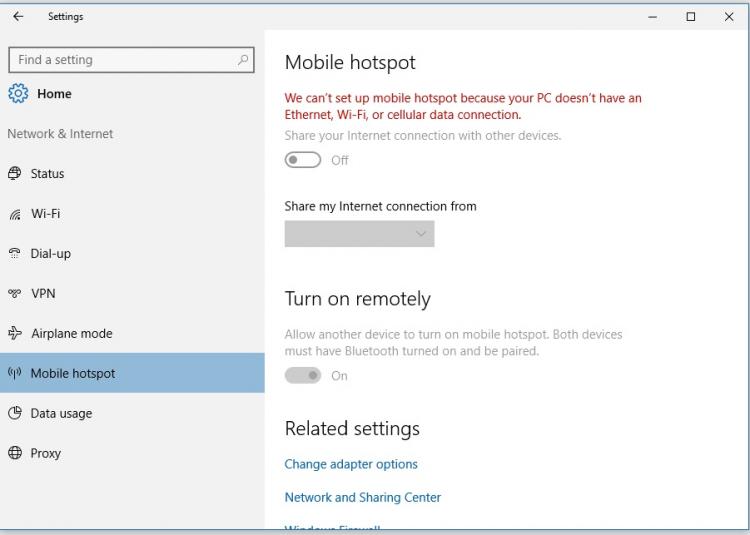Click the Status globe icon
This screenshot has width=750, height=535.
click(14, 174)
